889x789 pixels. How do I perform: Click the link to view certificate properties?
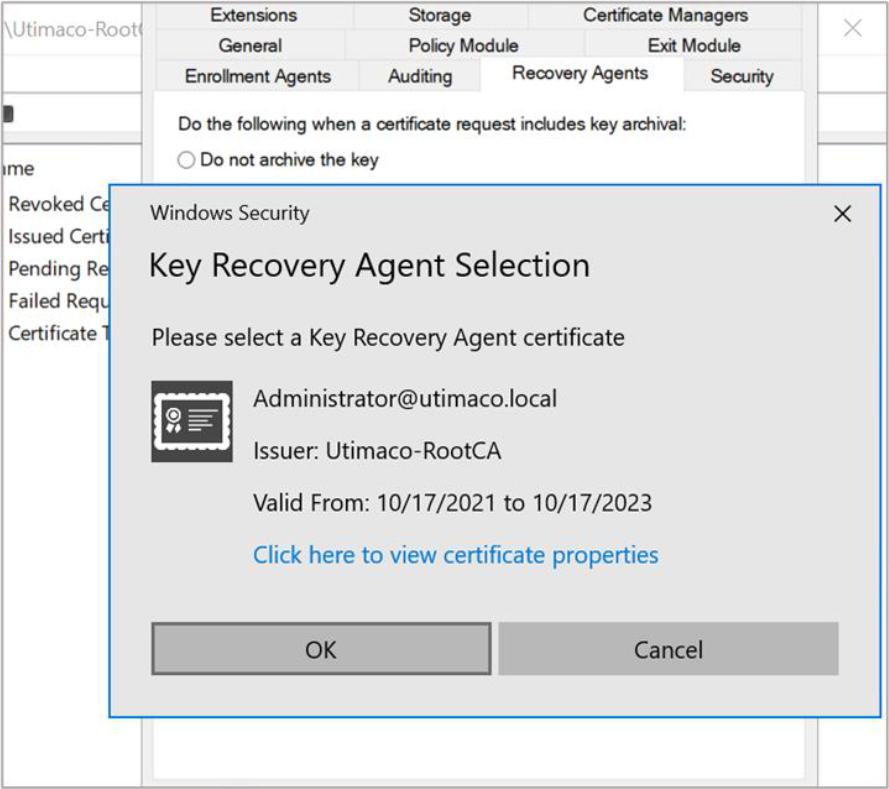[x=455, y=555]
